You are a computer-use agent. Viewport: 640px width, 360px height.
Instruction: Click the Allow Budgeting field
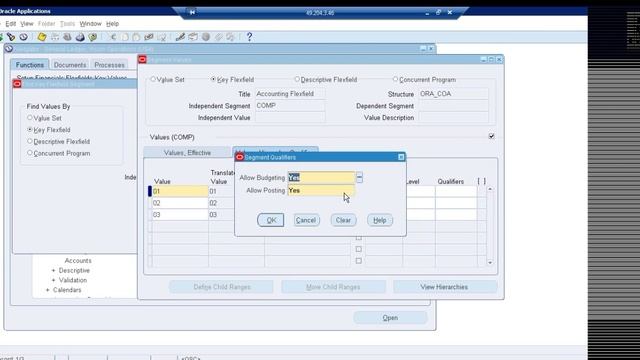click(321, 178)
